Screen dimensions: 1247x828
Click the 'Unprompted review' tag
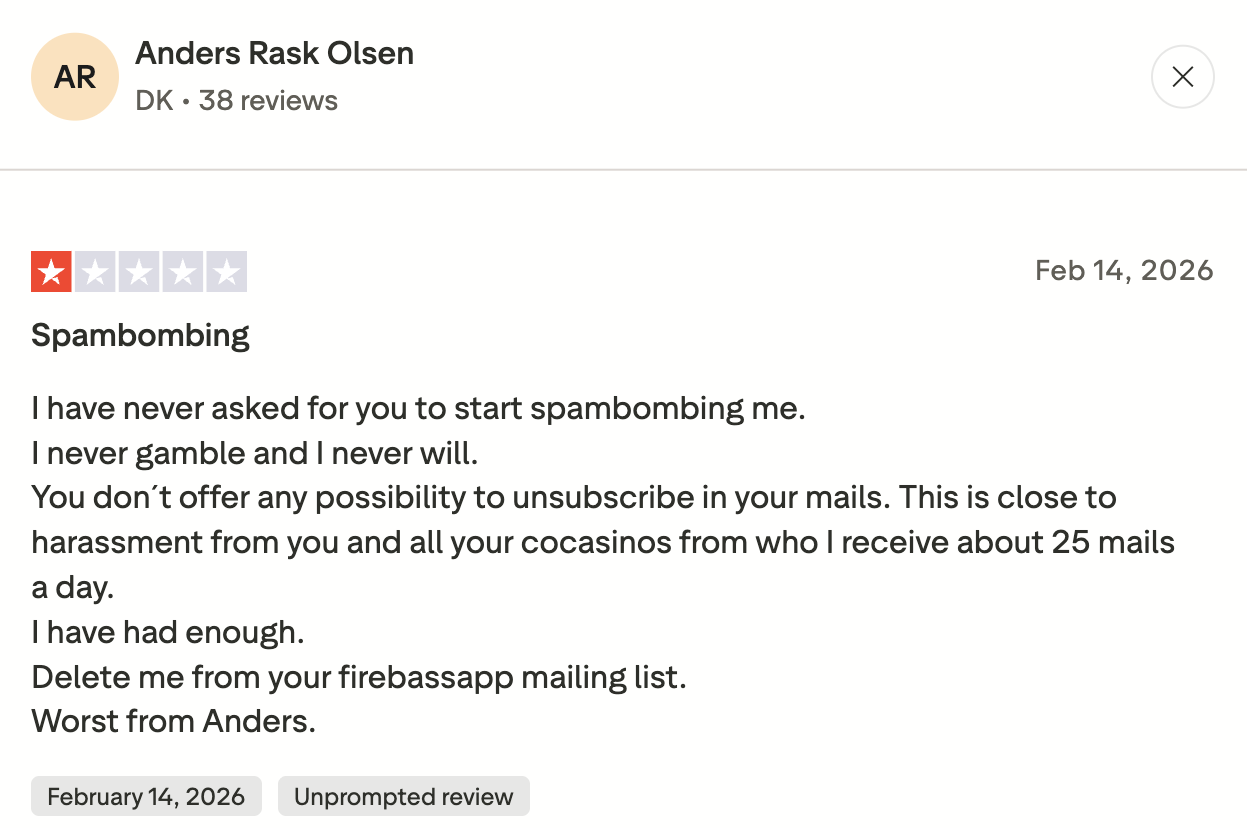tap(403, 796)
